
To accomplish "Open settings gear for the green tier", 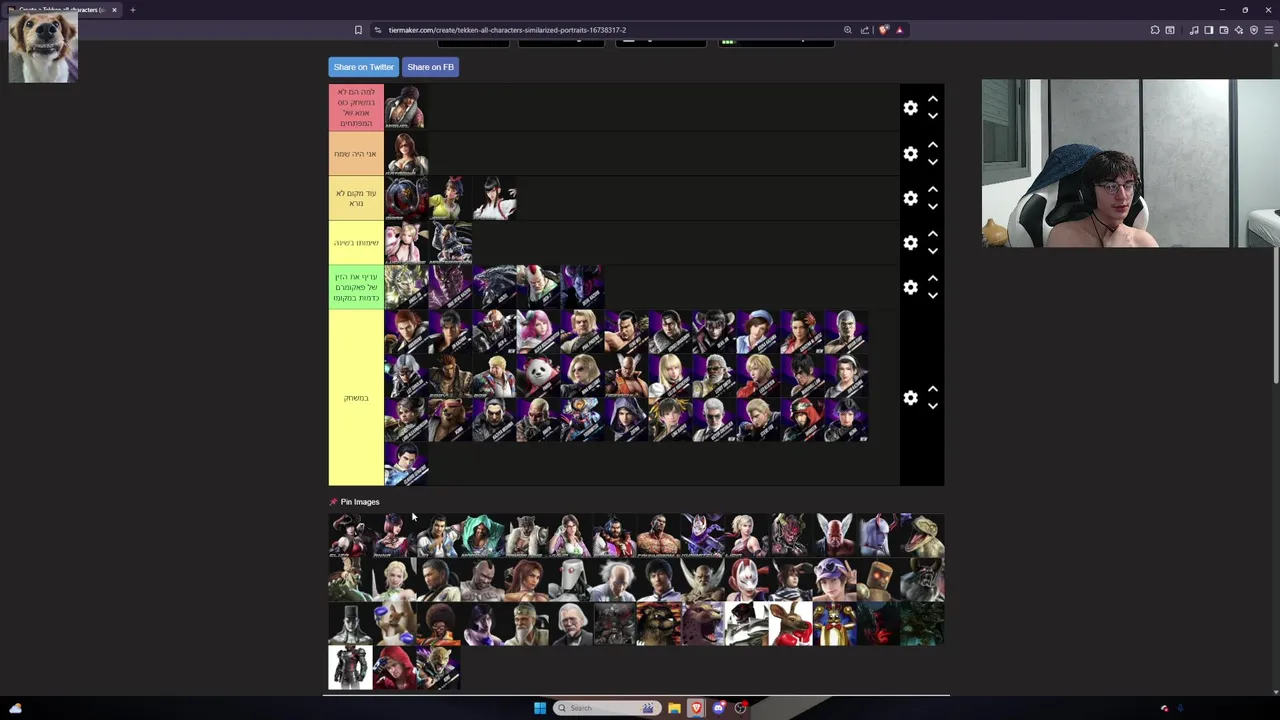I will [910, 287].
